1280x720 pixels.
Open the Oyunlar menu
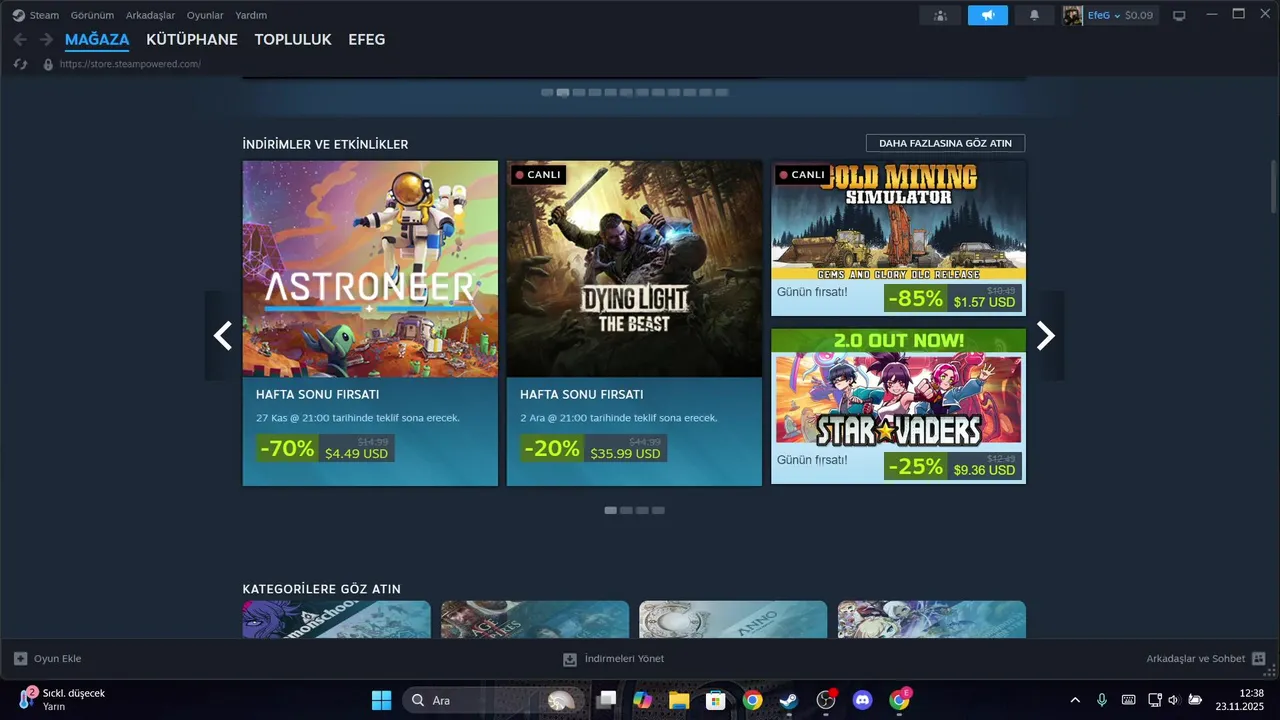click(205, 15)
